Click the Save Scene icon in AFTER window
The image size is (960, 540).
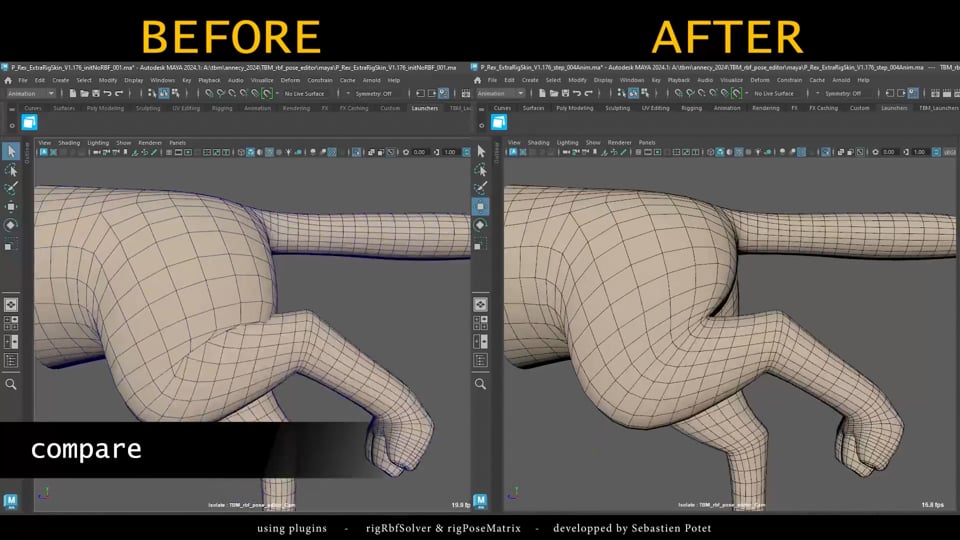point(565,94)
